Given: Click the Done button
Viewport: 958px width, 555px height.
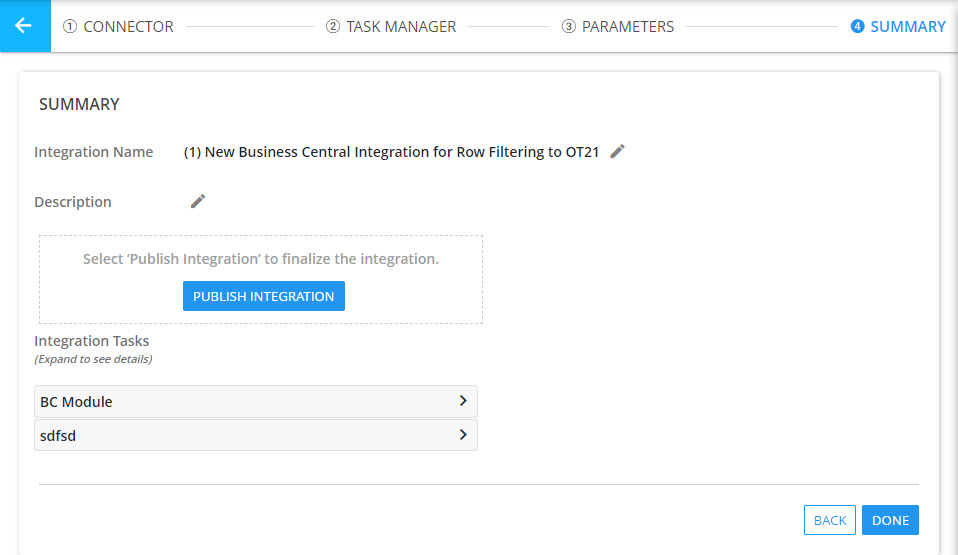Looking at the screenshot, I should click(x=890, y=520).
